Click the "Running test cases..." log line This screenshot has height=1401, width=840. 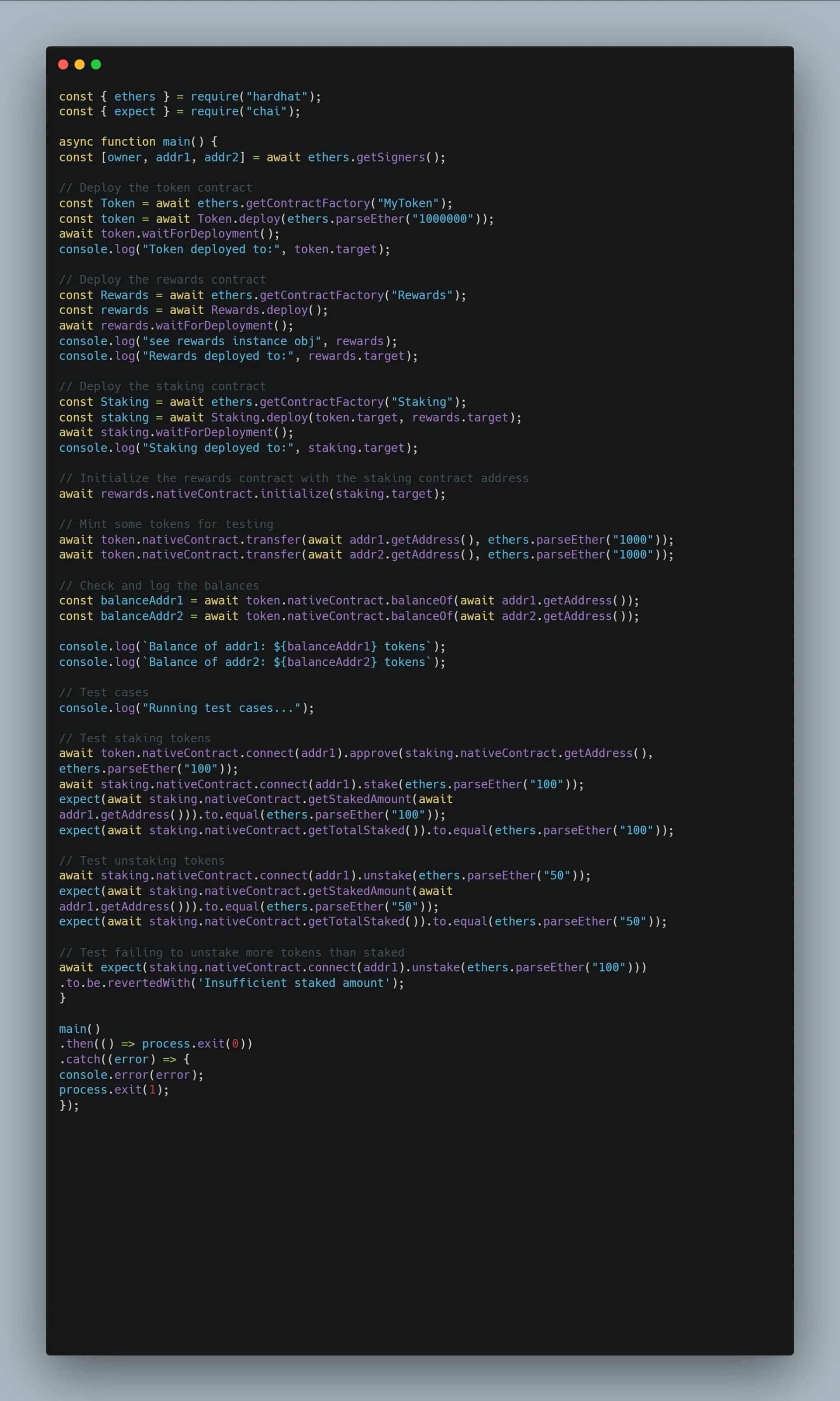(187, 708)
